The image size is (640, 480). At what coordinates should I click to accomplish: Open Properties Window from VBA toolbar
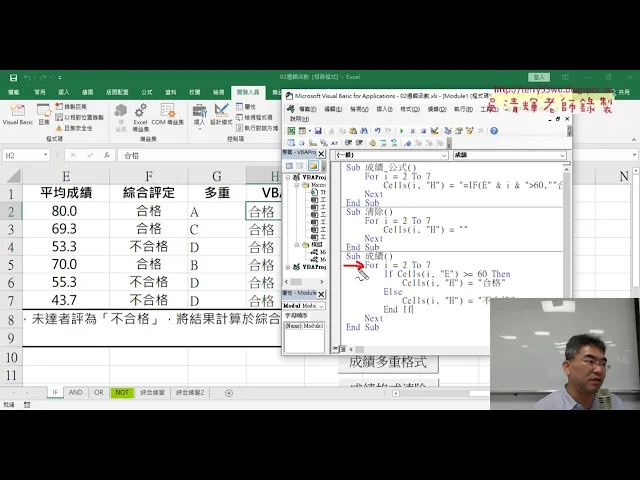coord(459,131)
